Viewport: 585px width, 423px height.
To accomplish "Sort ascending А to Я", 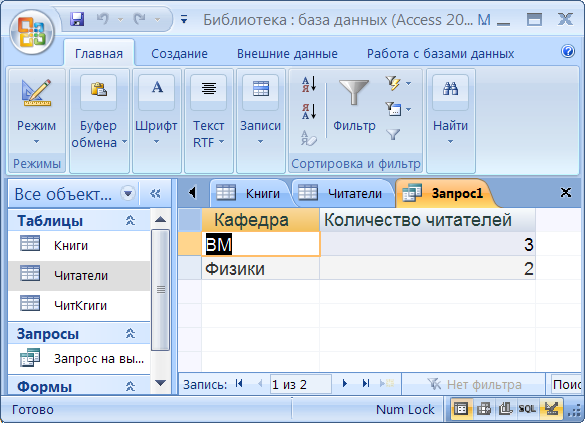I will pyautogui.click(x=309, y=84).
